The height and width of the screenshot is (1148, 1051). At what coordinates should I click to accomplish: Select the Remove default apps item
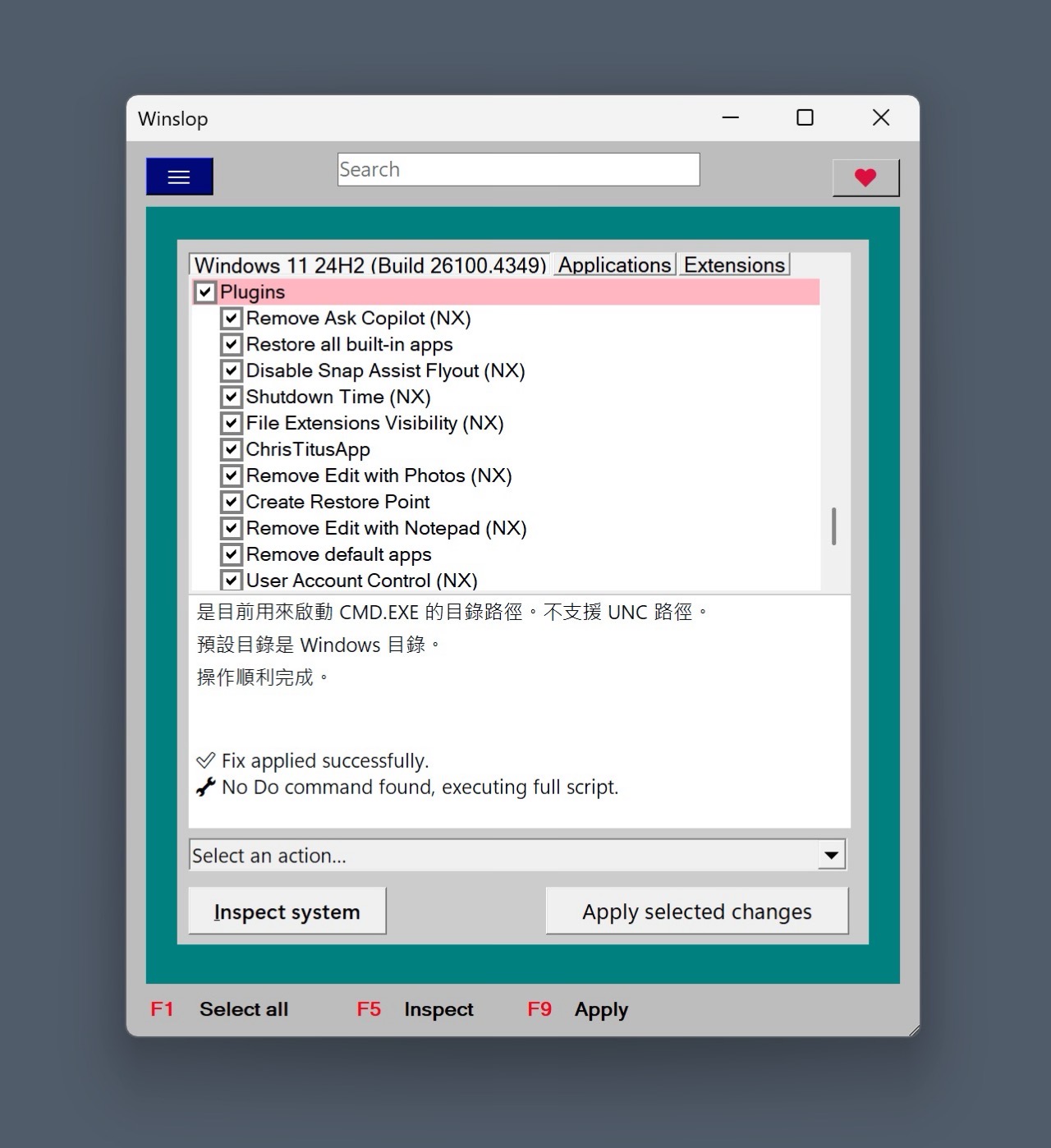click(x=338, y=555)
